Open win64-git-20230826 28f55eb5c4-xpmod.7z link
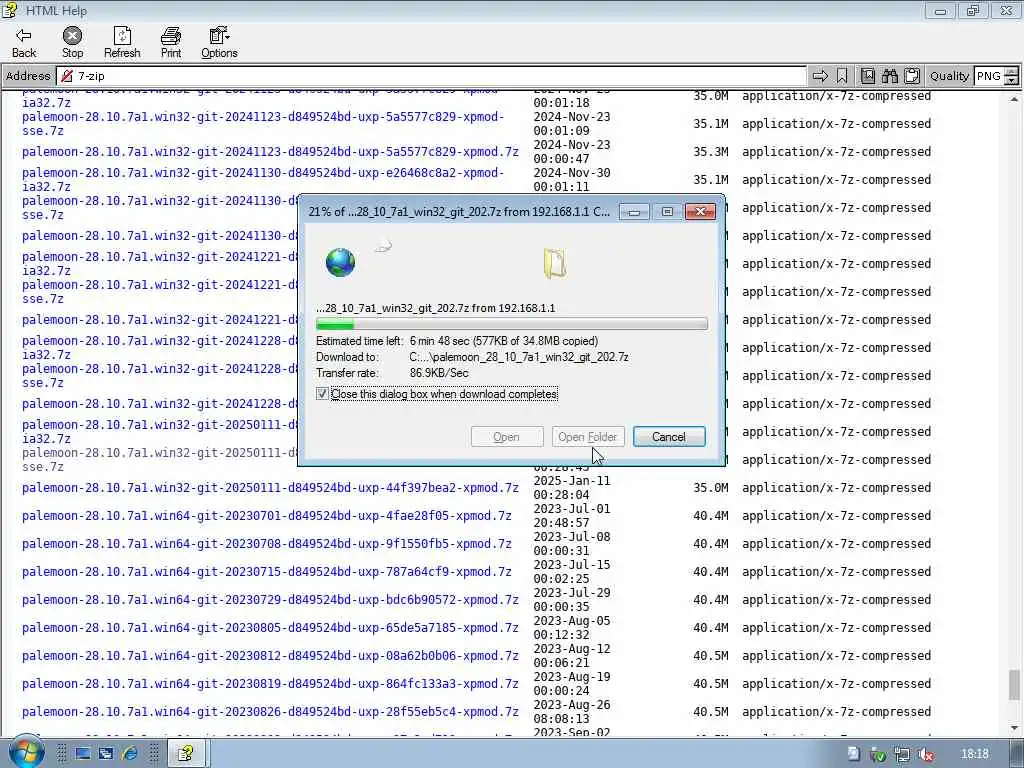1024x768 pixels. pos(270,712)
